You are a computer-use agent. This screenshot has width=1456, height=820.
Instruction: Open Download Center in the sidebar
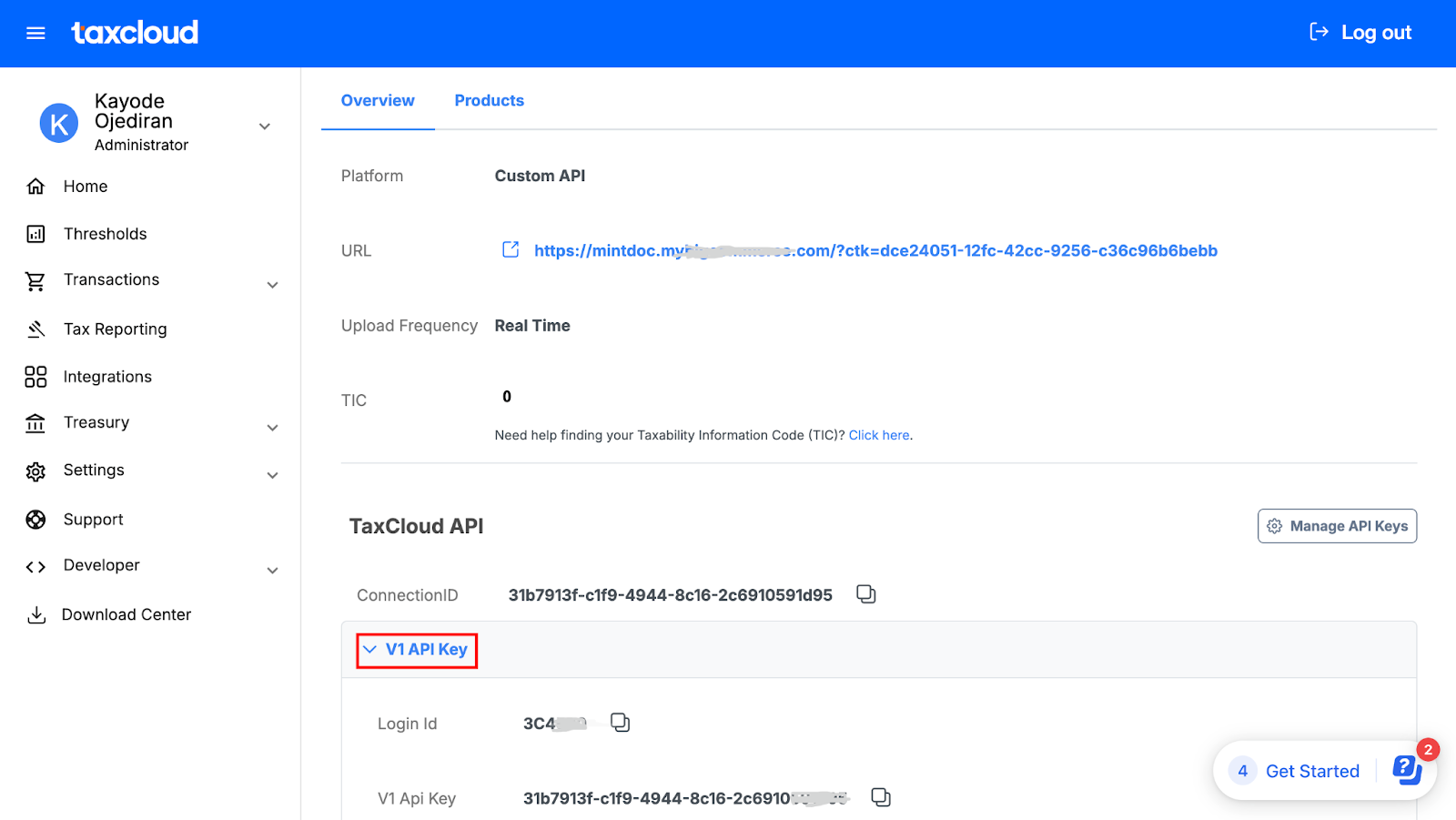tap(126, 615)
